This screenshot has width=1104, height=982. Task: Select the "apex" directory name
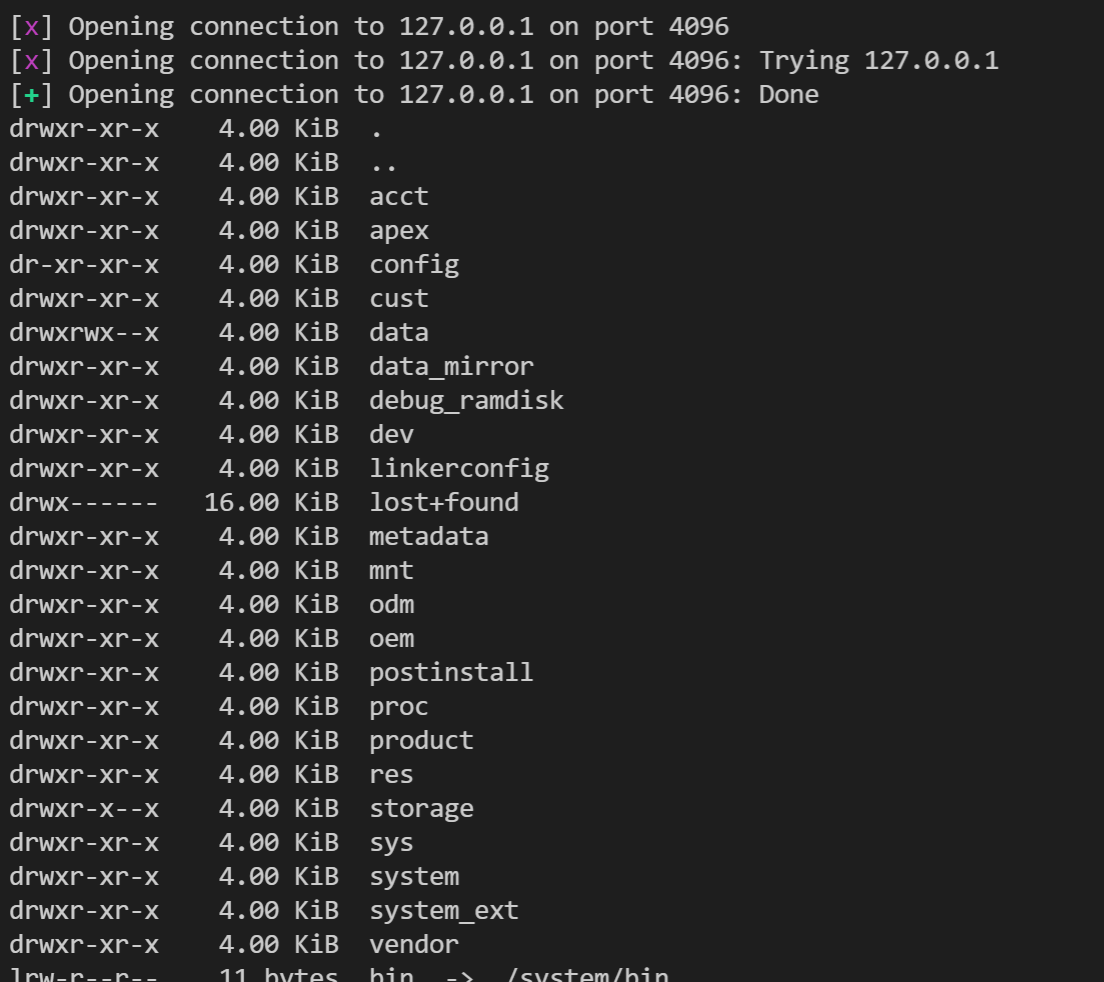coord(398,231)
